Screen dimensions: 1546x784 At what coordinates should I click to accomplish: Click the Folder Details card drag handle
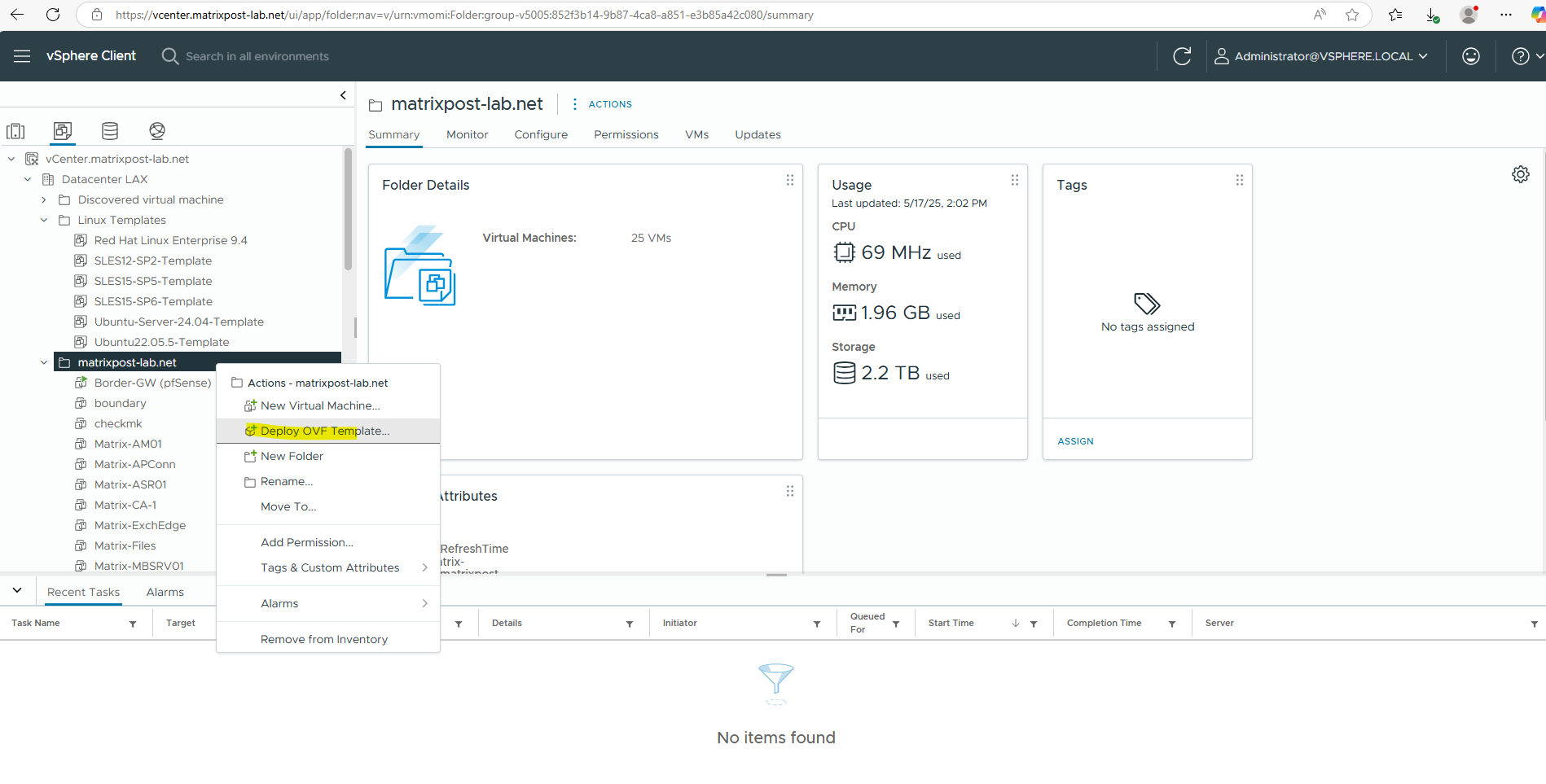click(789, 180)
